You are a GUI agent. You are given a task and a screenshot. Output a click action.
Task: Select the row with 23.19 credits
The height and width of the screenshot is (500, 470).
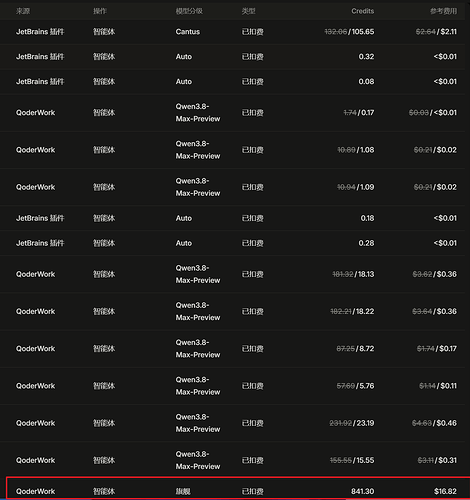coord(232,423)
